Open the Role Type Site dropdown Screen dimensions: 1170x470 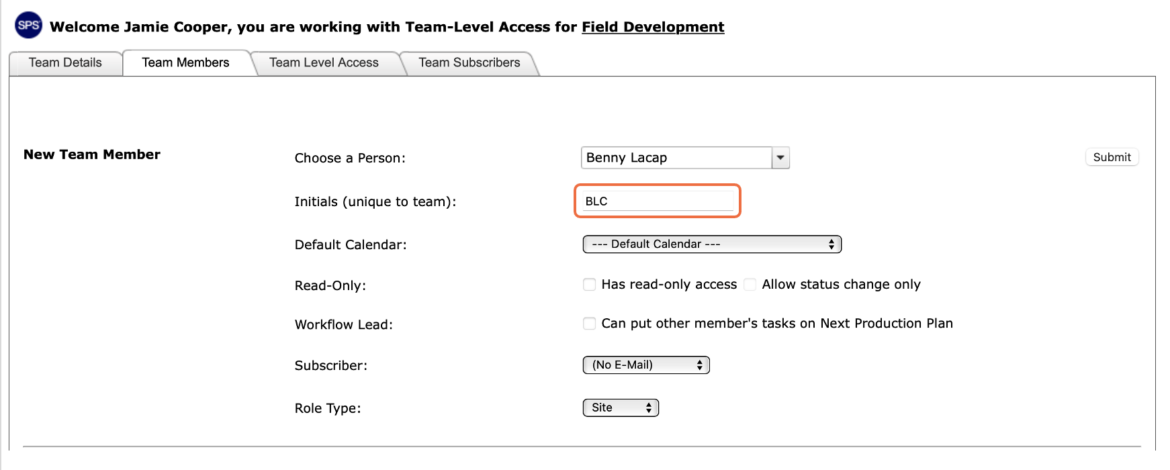[x=621, y=408]
